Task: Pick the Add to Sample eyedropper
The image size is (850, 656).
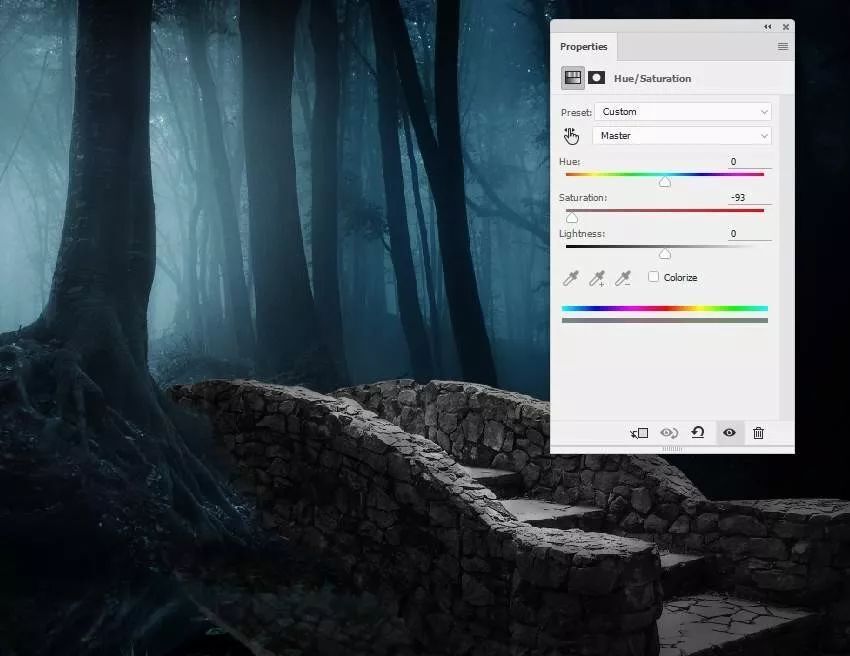Action: 597,278
